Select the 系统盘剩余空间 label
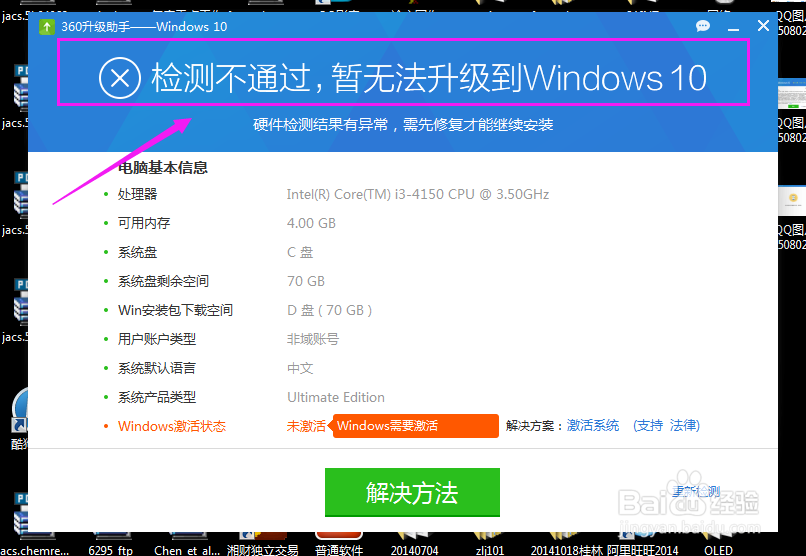Viewport: 806px width, 556px height. tap(163, 281)
